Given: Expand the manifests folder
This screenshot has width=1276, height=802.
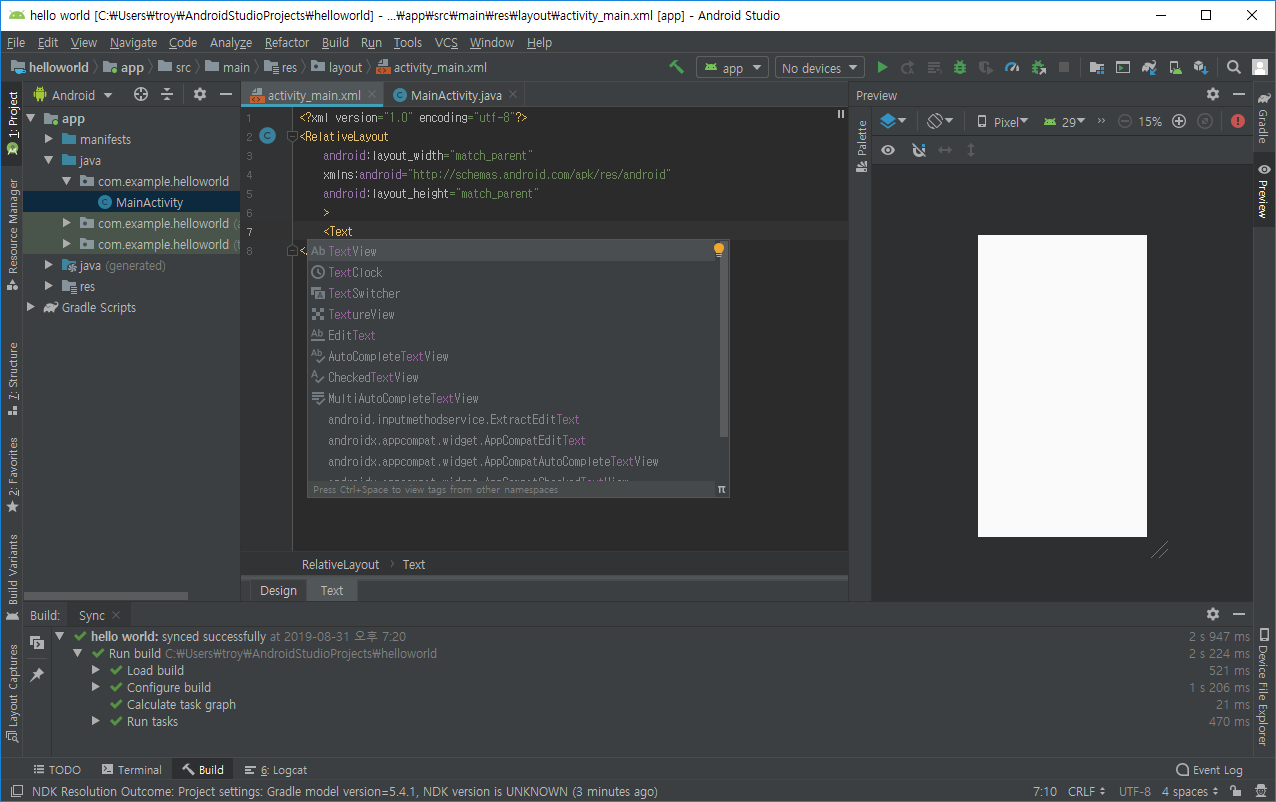Looking at the screenshot, I should (x=49, y=139).
